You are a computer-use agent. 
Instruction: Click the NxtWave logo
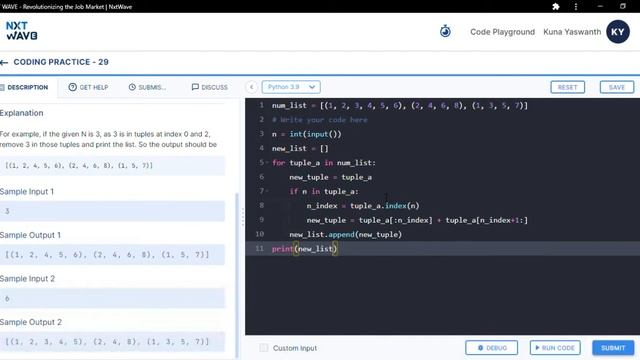(22, 31)
